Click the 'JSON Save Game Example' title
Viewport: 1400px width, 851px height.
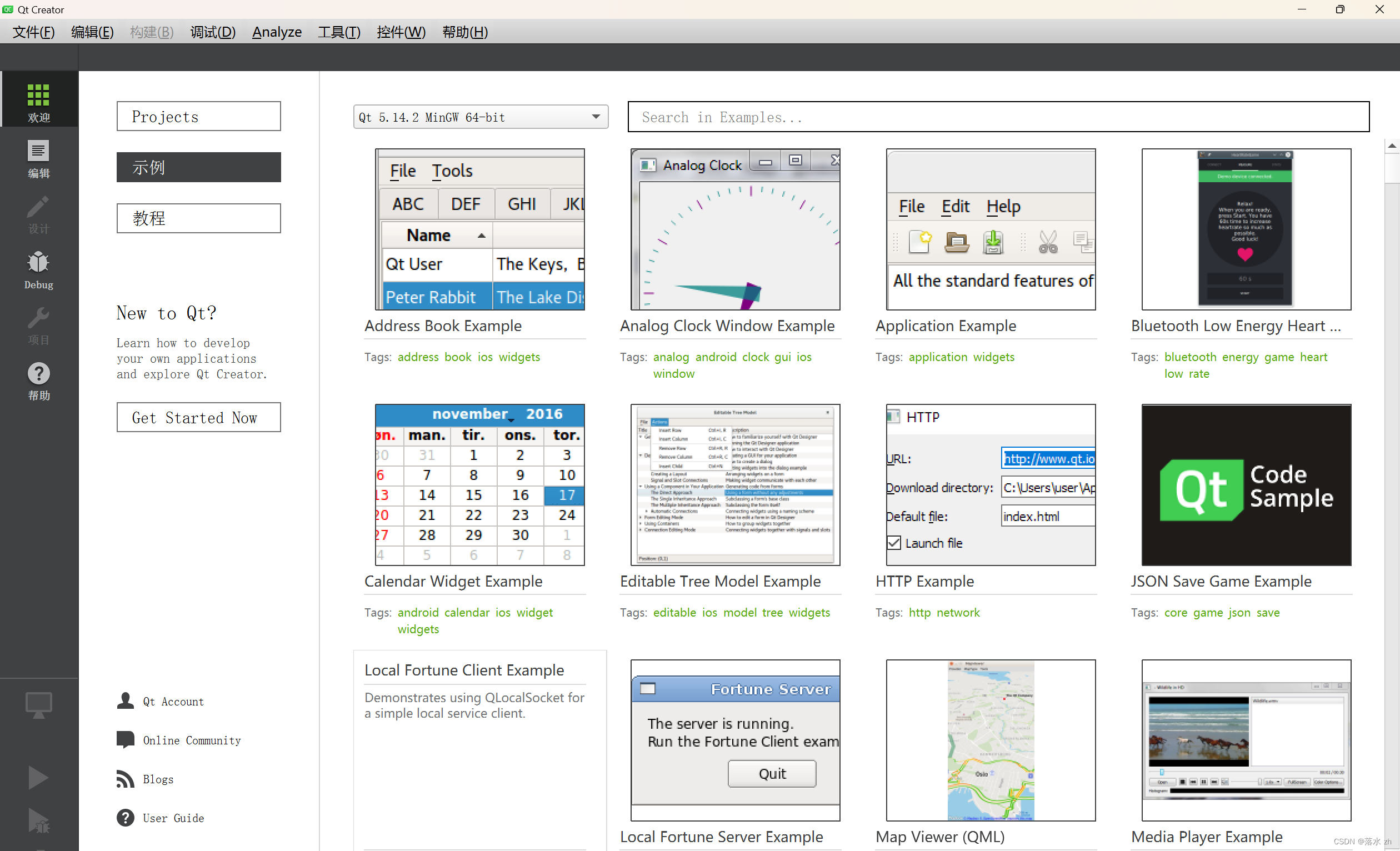1221,581
